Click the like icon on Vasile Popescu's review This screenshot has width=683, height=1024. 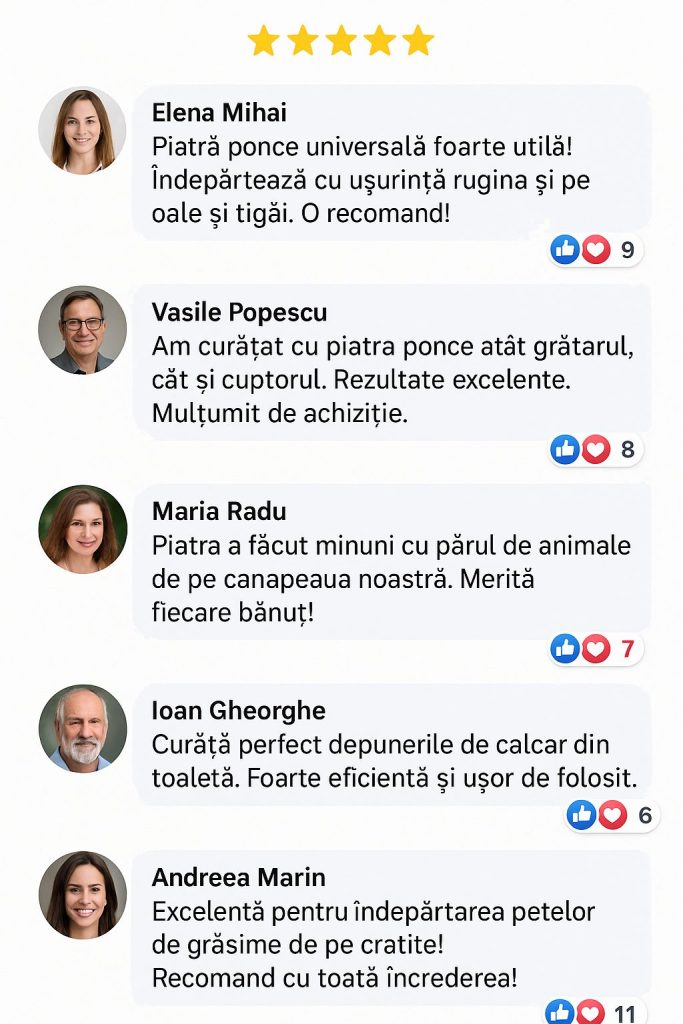pos(565,449)
